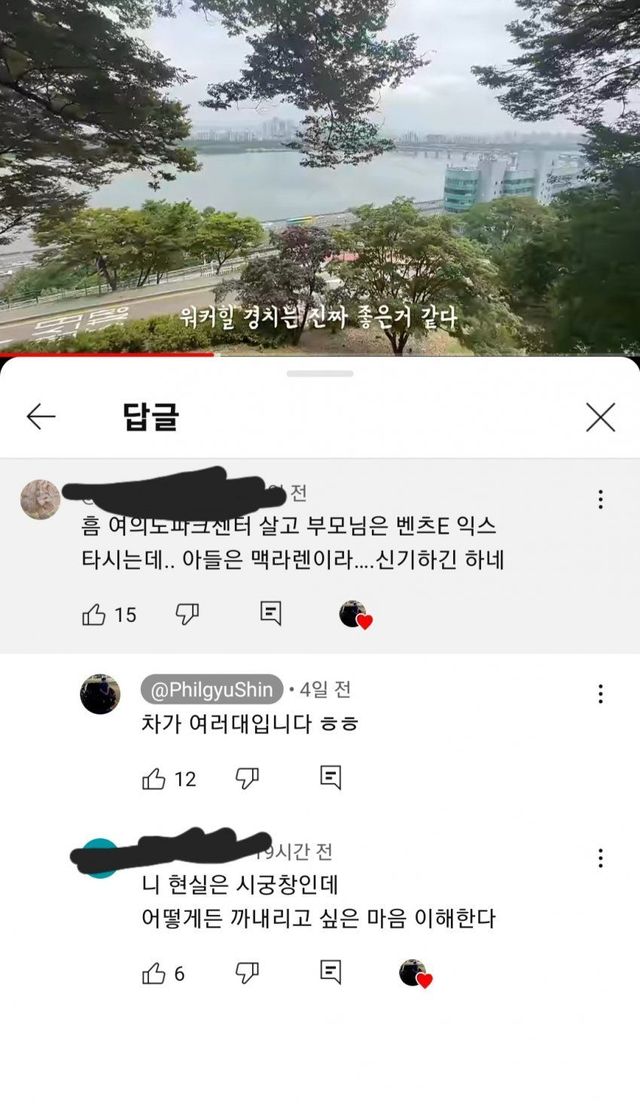Image resolution: width=640 pixels, height=1113 pixels.
Task: Open options menu for the top comment
Action: pos(600,499)
